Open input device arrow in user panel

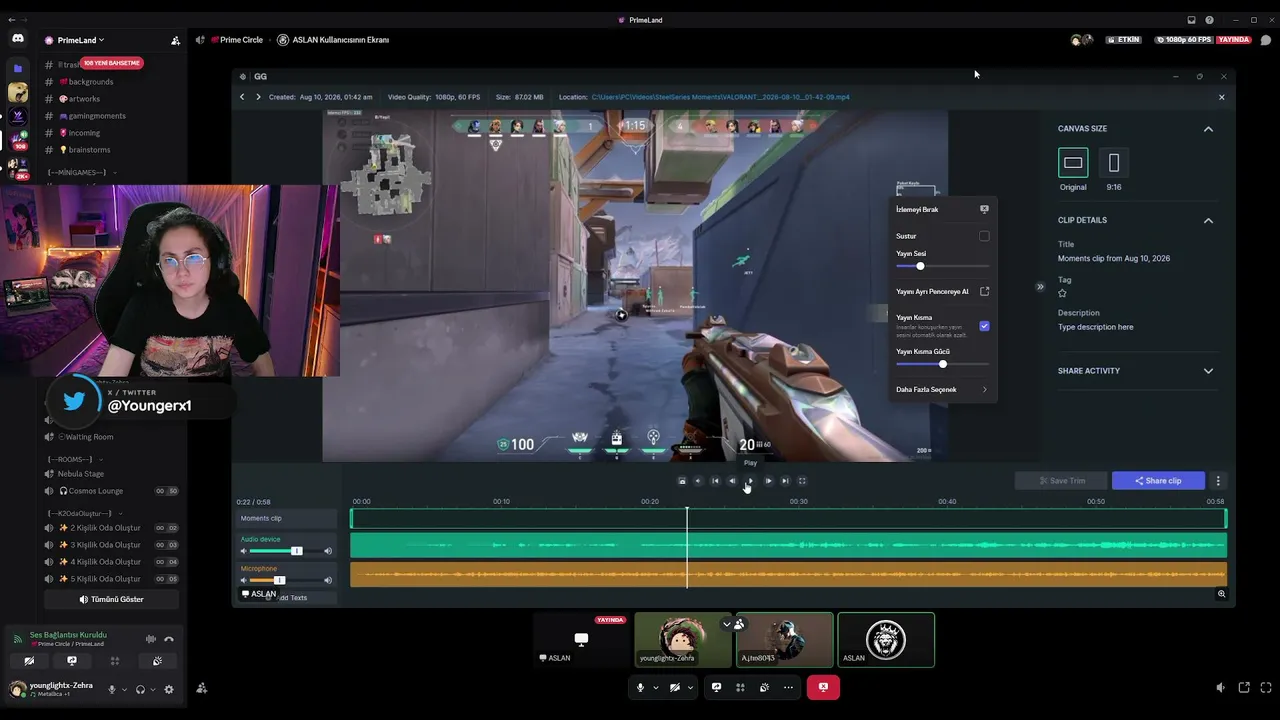[124, 689]
